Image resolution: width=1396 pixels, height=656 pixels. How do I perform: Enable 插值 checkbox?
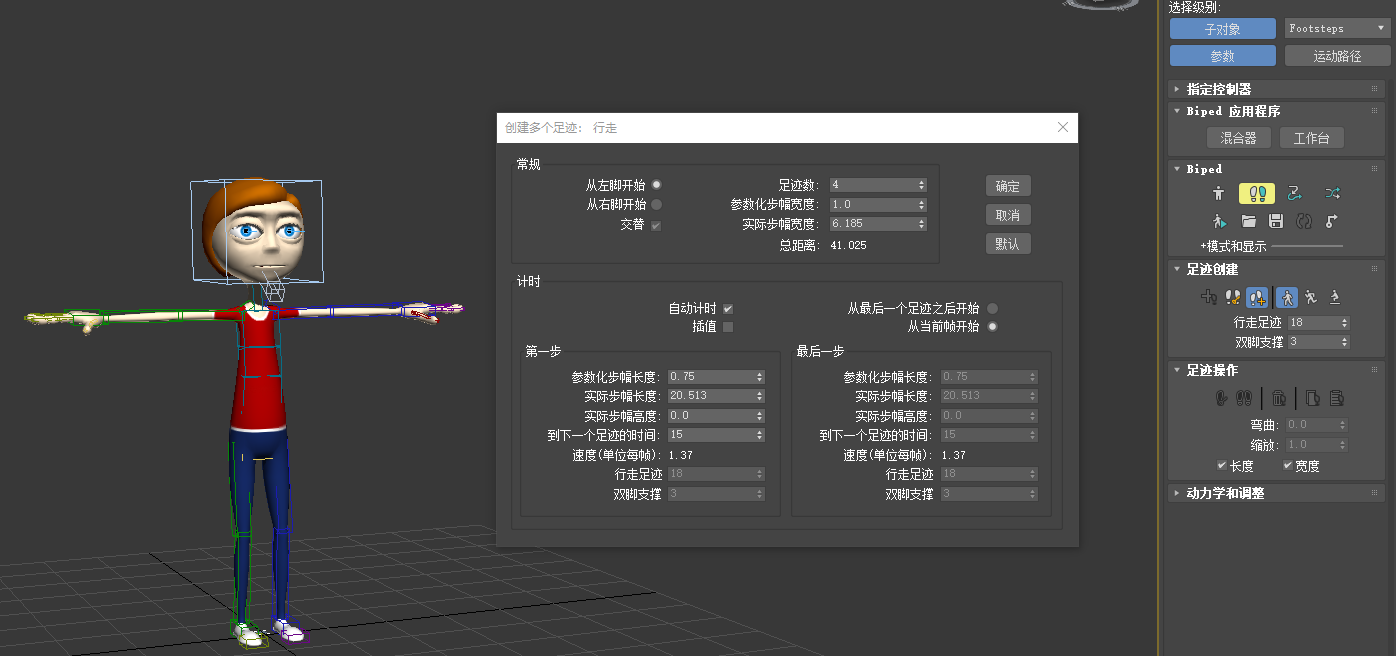tap(728, 327)
